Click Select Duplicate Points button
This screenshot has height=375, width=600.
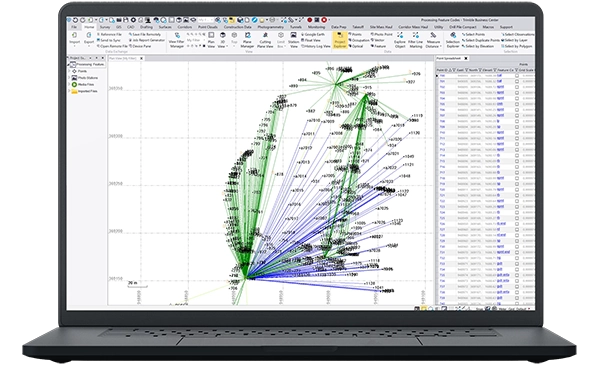coord(481,40)
